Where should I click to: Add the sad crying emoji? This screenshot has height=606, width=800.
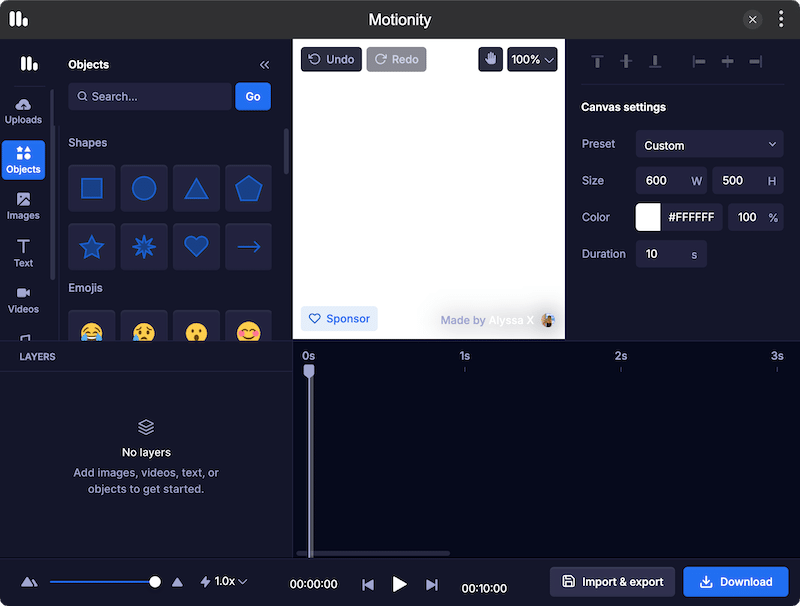(144, 326)
